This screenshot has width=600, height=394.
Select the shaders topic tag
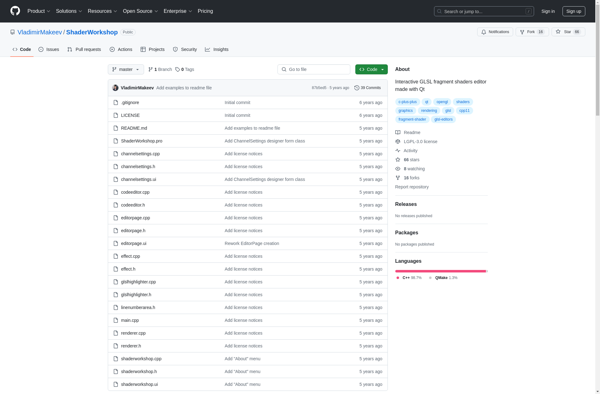point(463,102)
